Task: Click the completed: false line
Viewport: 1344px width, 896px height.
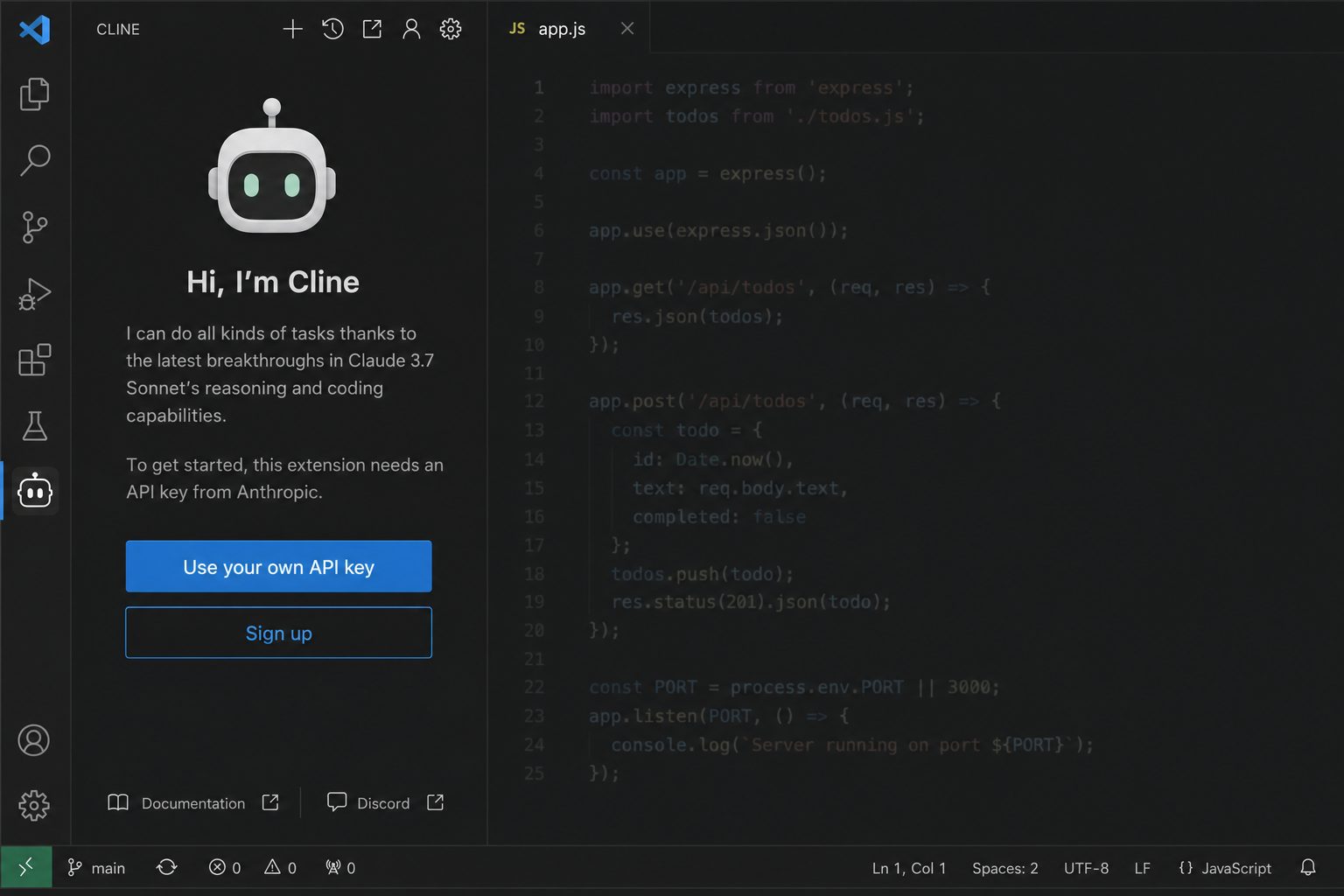Action: point(719,517)
